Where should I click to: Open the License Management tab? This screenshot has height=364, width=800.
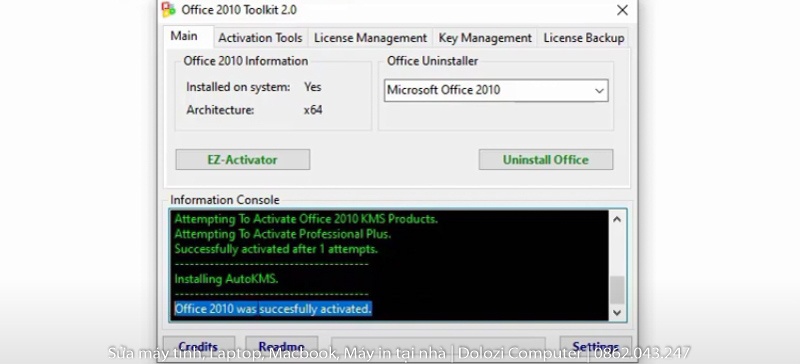[x=370, y=38]
